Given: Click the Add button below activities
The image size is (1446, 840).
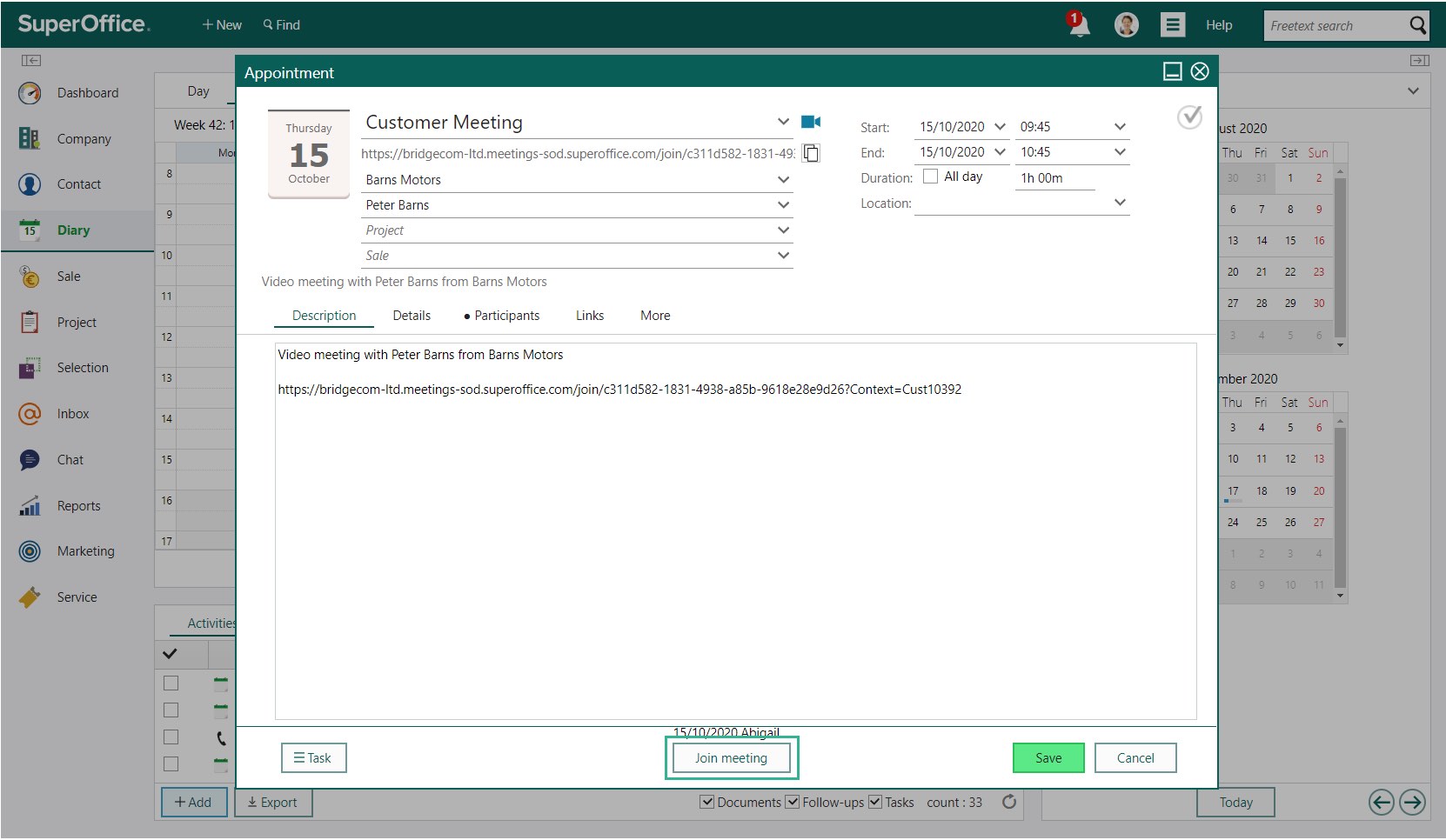Looking at the screenshot, I should pyautogui.click(x=193, y=802).
